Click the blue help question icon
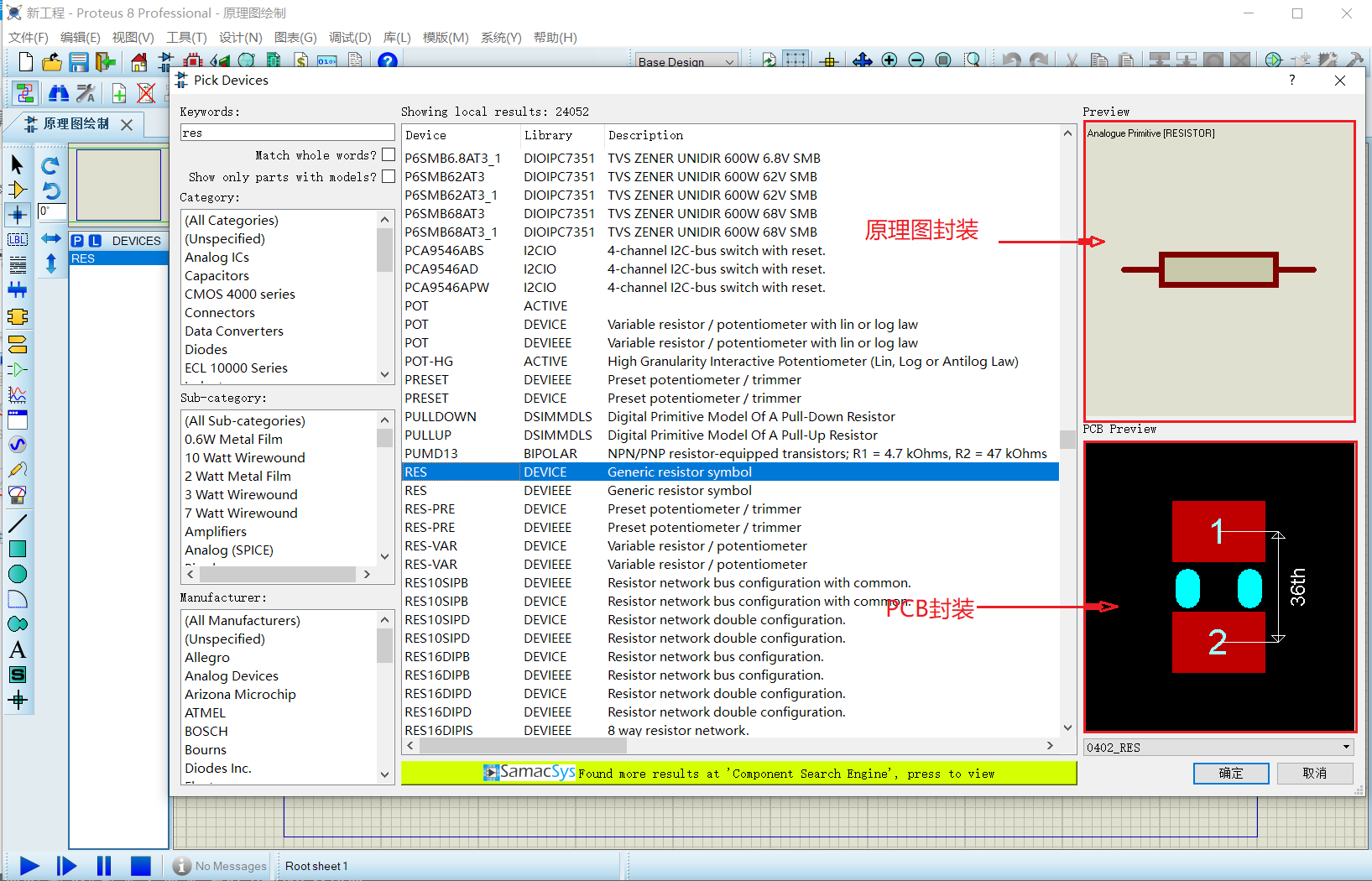The width and height of the screenshot is (1372, 881). point(387,60)
